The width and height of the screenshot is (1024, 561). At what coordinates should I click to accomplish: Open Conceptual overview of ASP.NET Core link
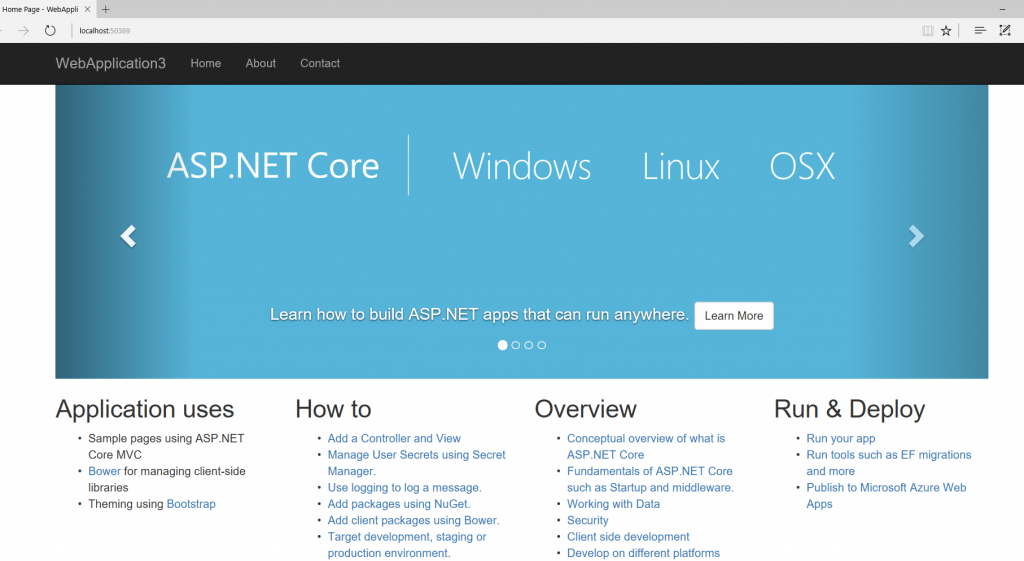click(646, 446)
